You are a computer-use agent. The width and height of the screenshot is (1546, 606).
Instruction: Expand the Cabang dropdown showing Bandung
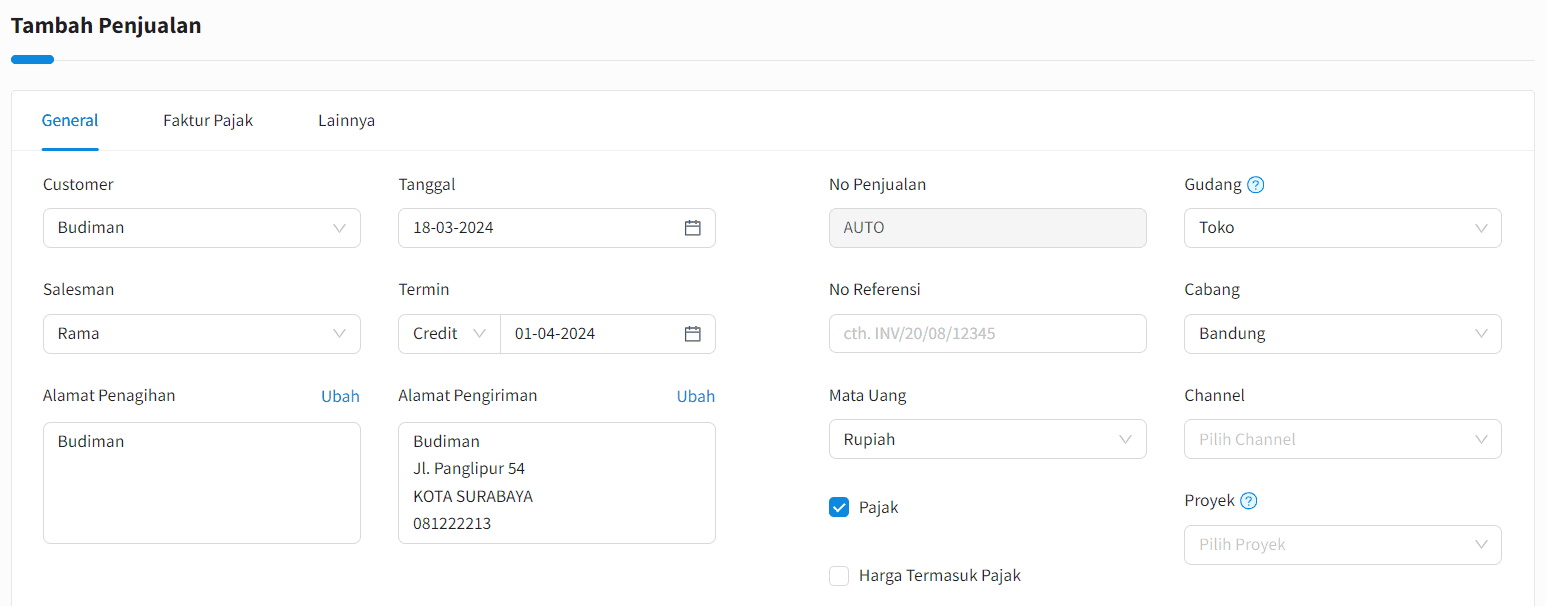1342,334
